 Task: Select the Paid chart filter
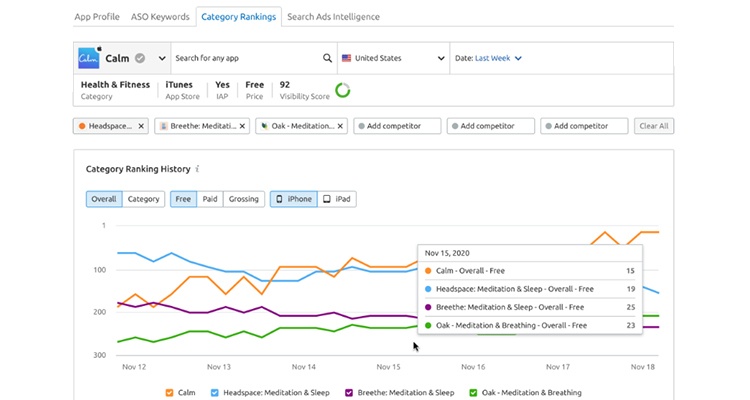210,199
